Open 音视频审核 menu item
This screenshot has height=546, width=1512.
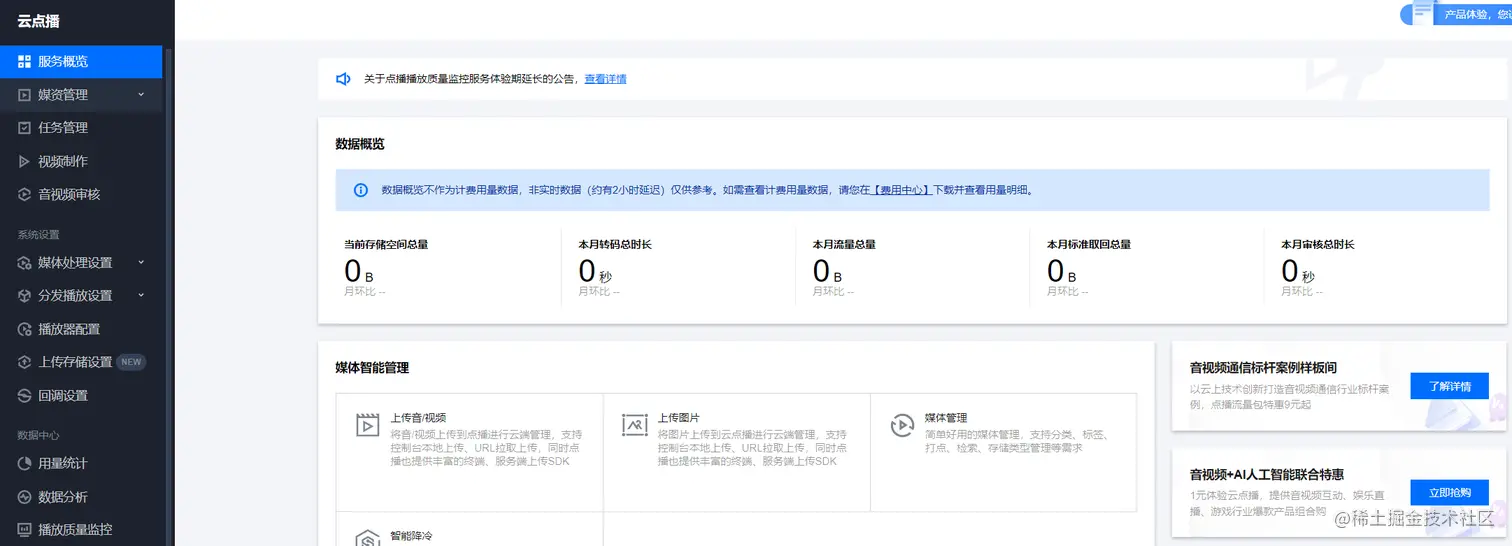click(81, 194)
